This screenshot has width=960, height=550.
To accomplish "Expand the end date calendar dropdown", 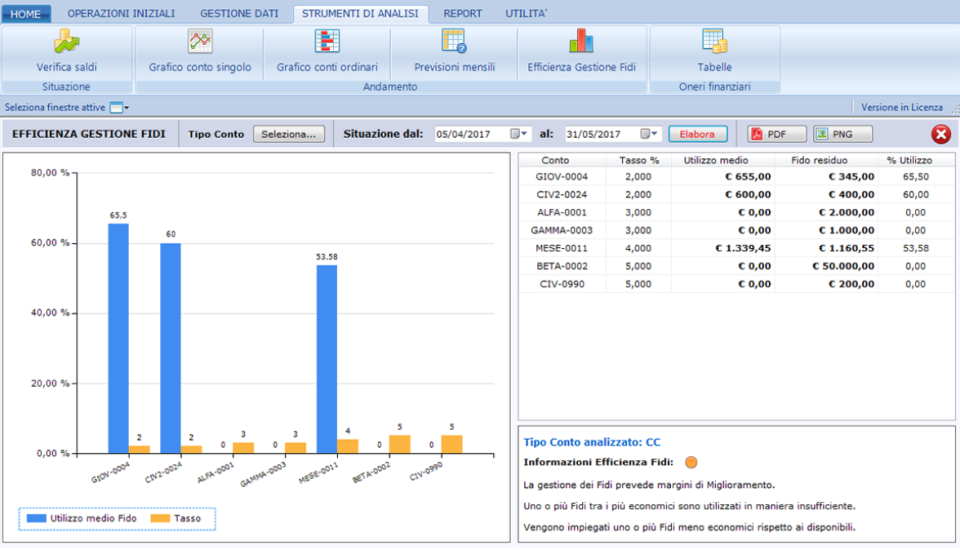I will 650,134.
